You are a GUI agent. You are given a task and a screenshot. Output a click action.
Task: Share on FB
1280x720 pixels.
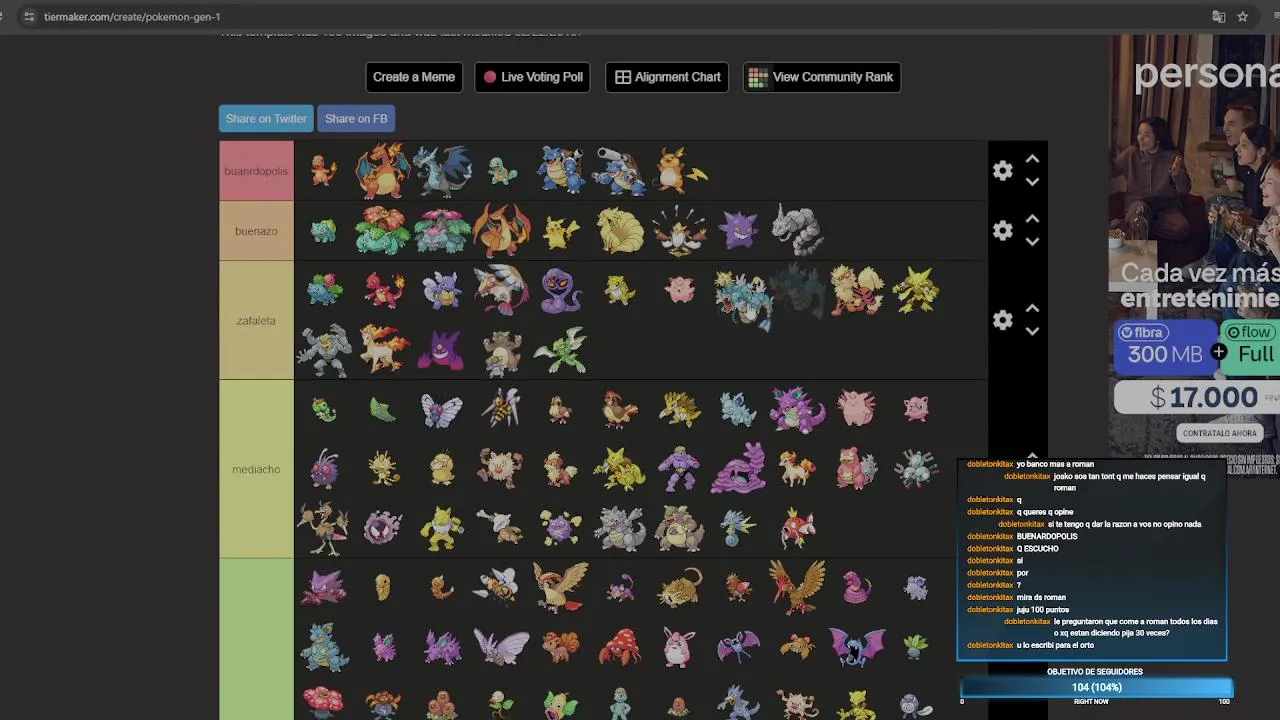point(356,118)
